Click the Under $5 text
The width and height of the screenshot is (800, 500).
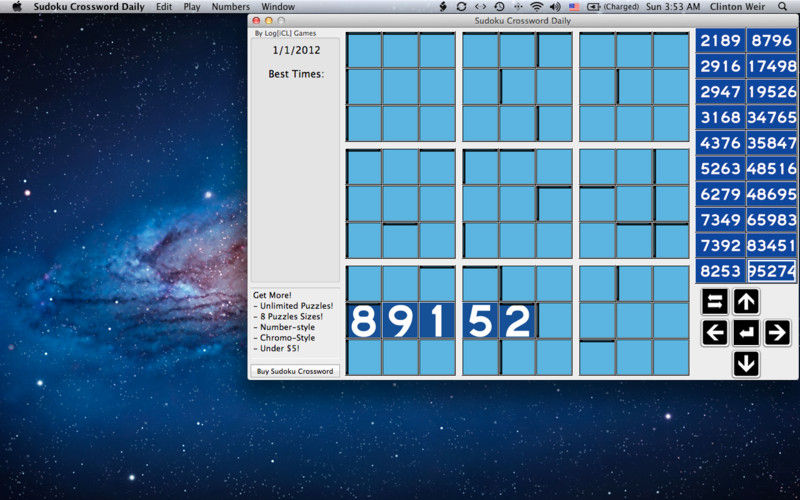(277, 348)
